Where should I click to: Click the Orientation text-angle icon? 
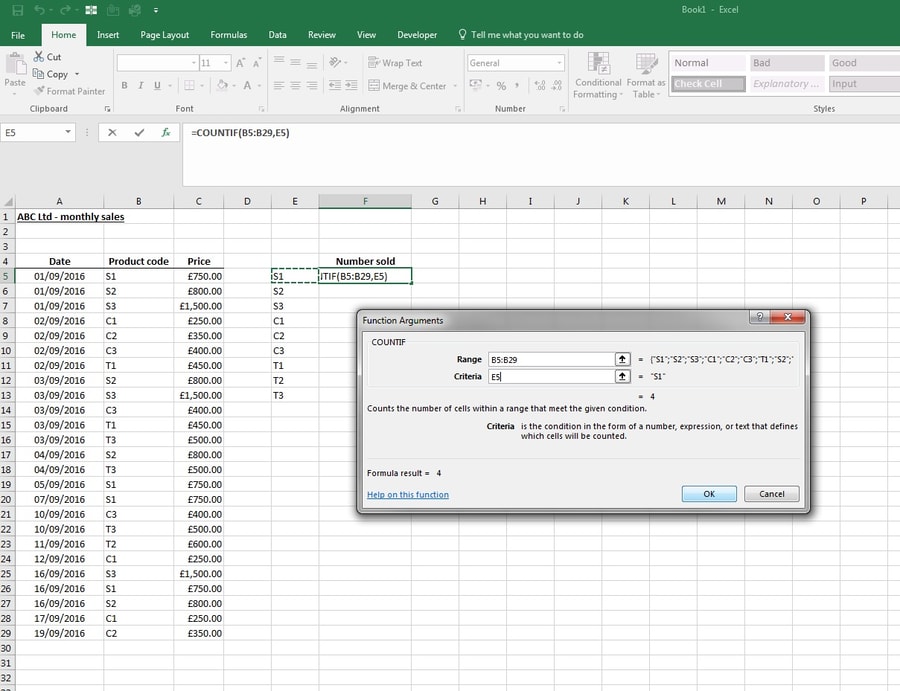coord(335,62)
